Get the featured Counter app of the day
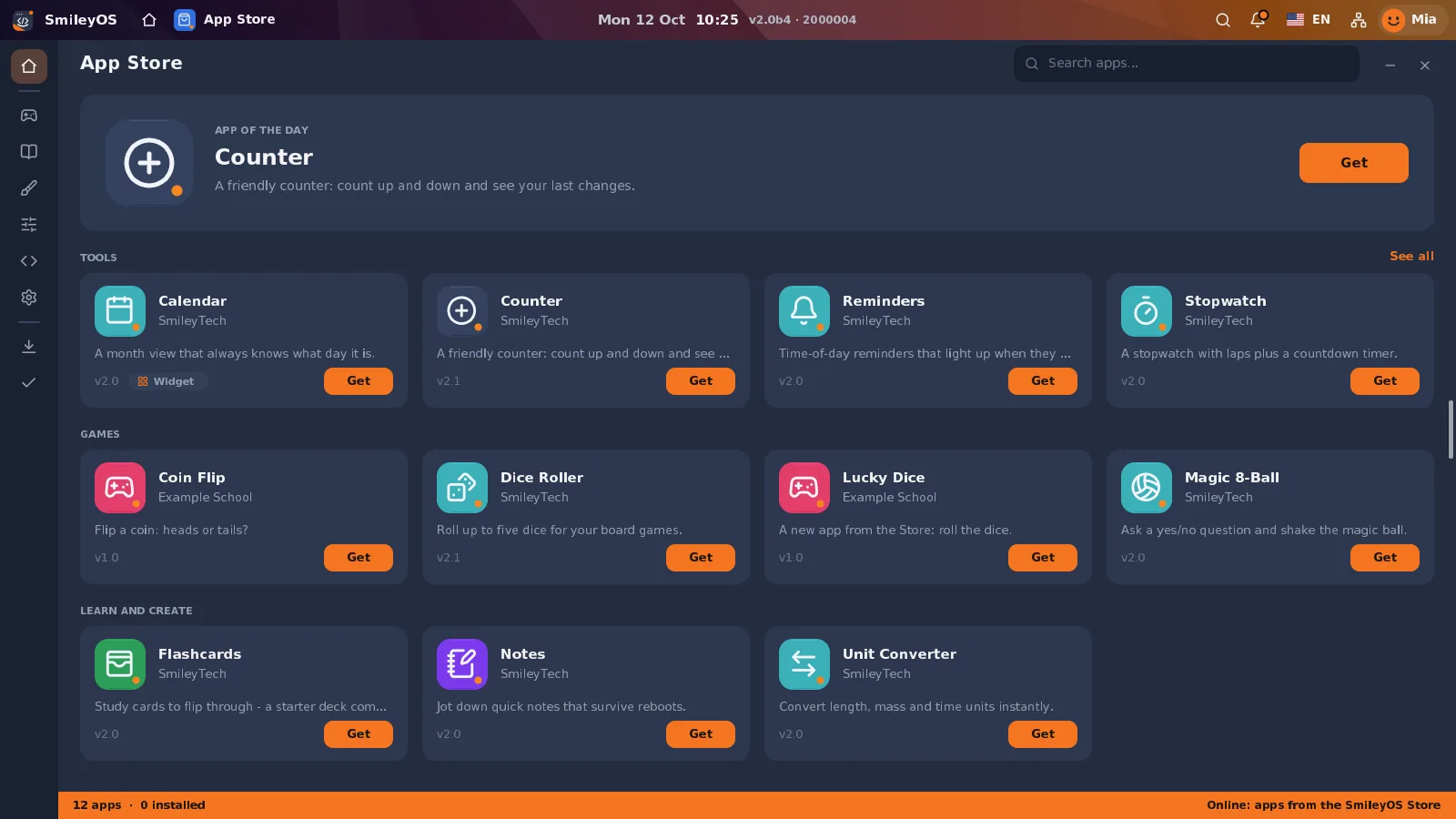 pyautogui.click(x=1354, y=163)
